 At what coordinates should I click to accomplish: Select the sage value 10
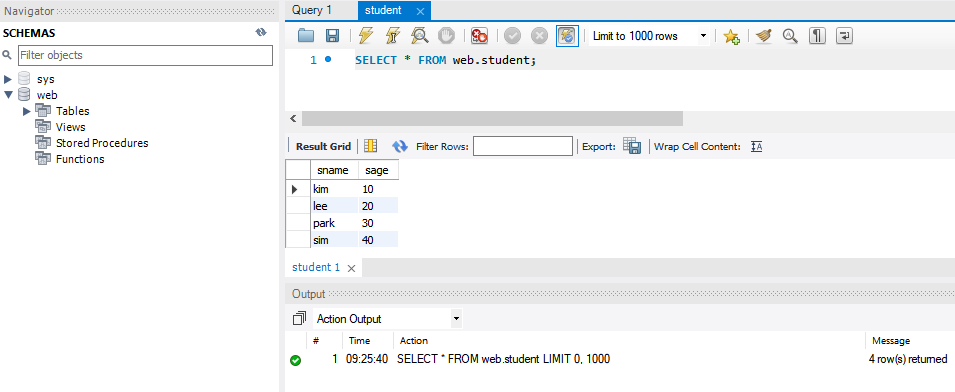(x=378, y=189)
